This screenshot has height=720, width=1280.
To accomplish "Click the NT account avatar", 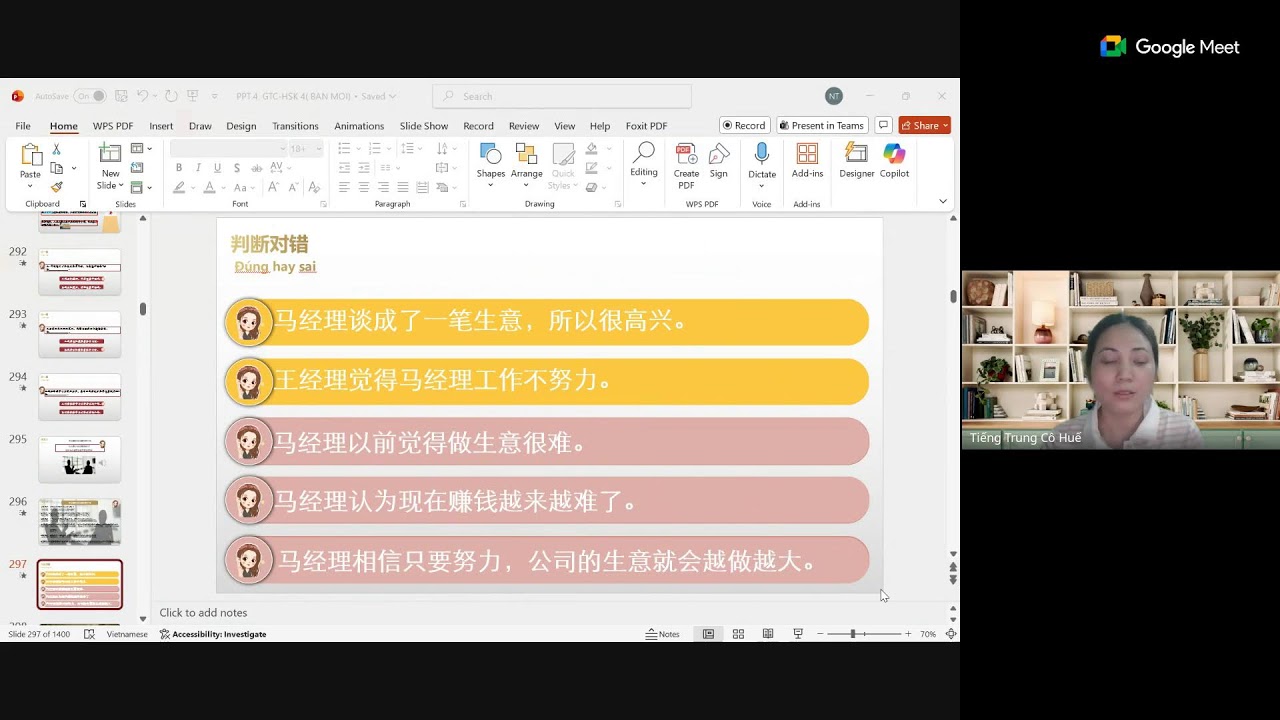I will click(x=834, y=96).
